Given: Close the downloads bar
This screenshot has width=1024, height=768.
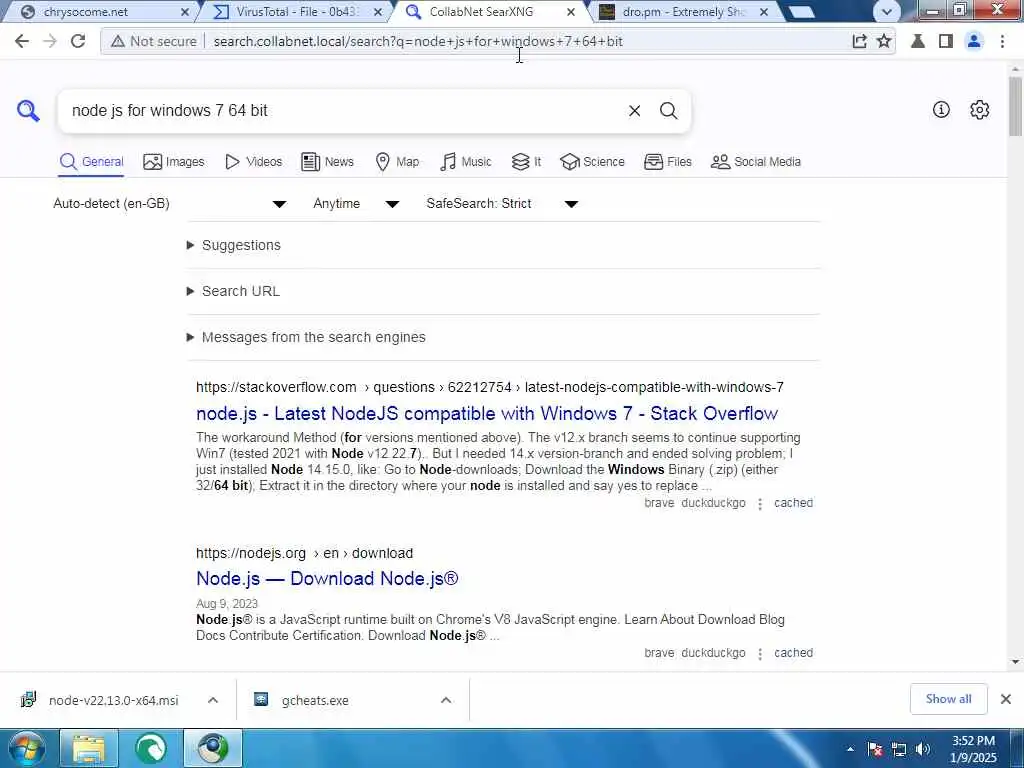Looking at the screenshot, I should (x=1006, y=699).
